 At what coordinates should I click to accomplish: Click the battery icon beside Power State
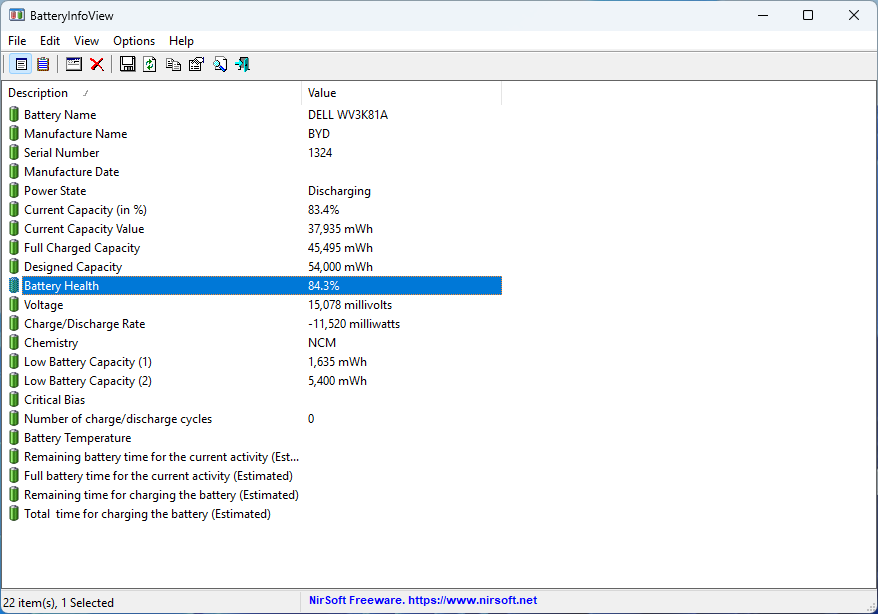coord(14,191)
